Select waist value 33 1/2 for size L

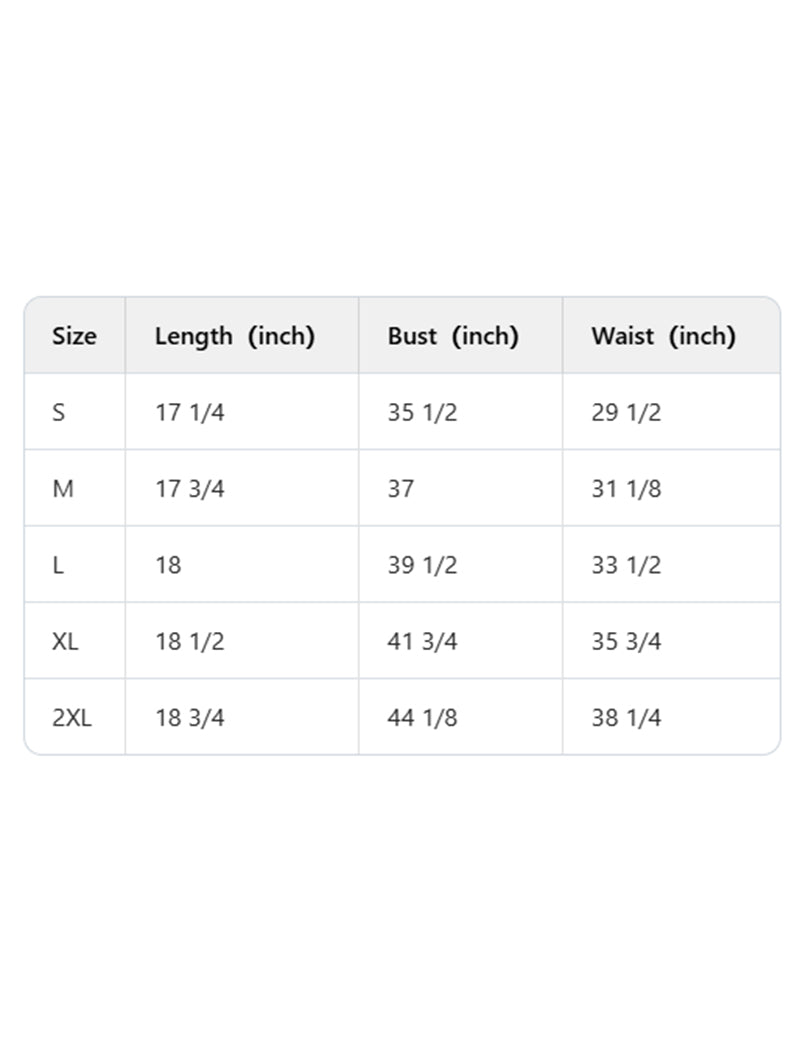point(626,565)
